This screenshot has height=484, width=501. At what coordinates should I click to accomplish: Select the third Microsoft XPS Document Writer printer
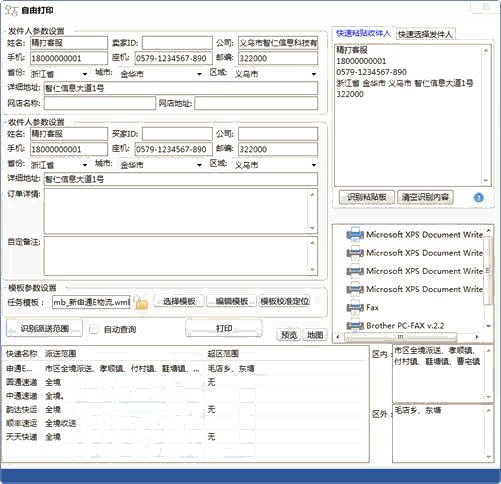point(415,271)
